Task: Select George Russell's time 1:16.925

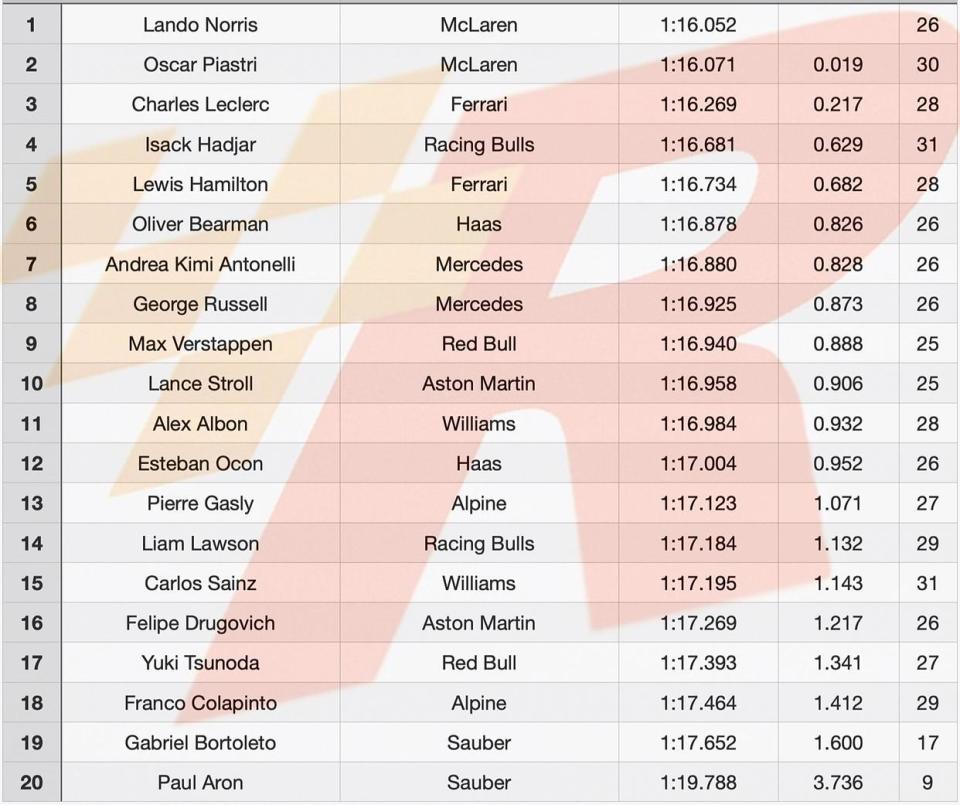Action: 698,304
